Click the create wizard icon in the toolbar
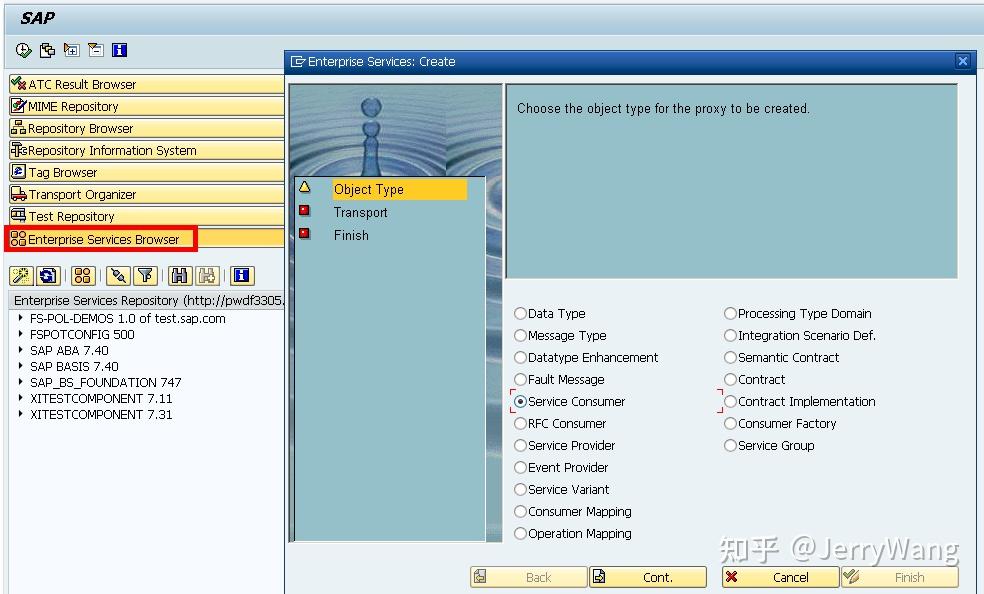Viewport: 984px width, 594px height. [x=21, y=276]
